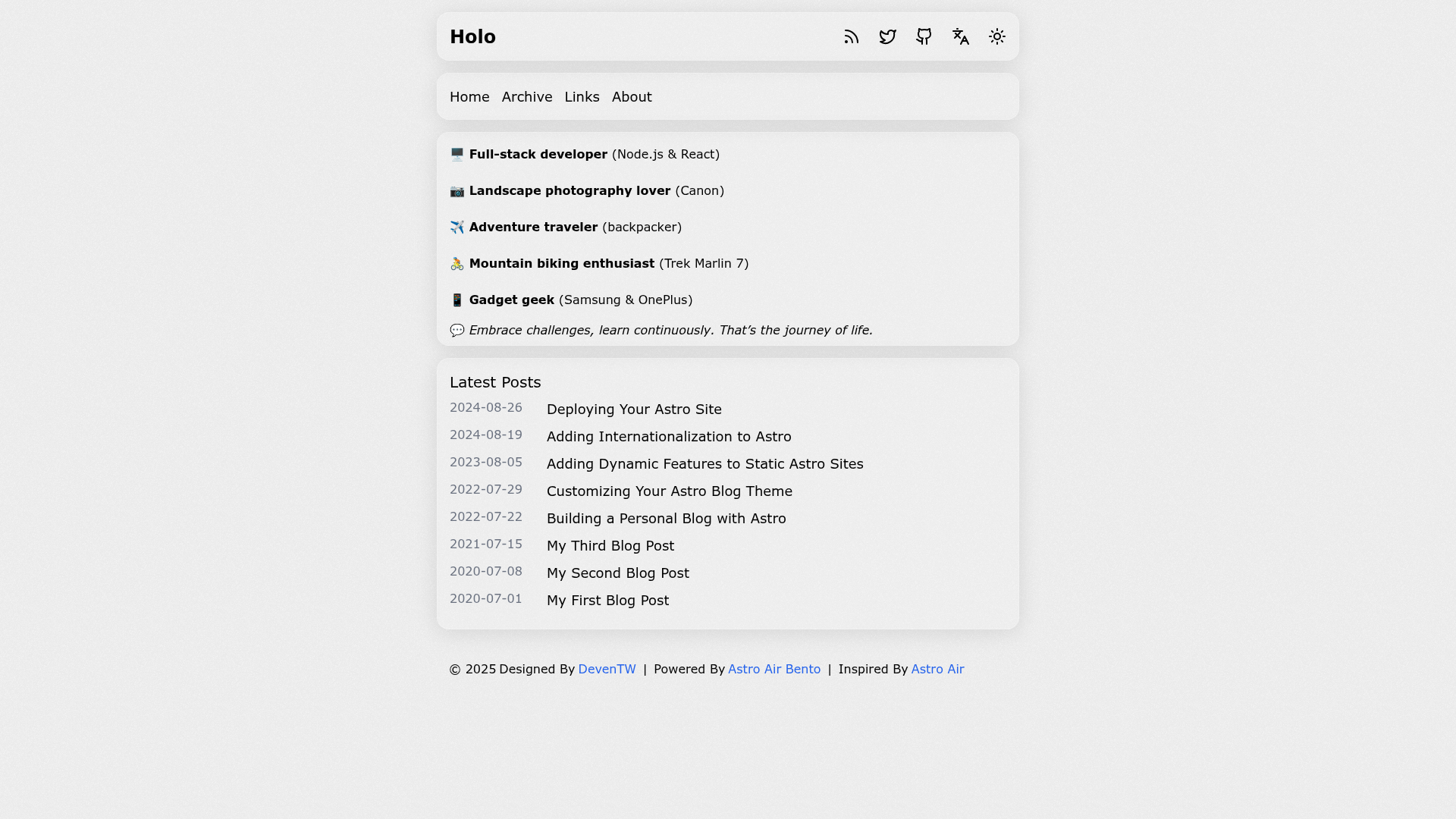Click the phone emoji beside Gadget geek
Viewport: 1456px width, 819px height.
pos(457,300)
